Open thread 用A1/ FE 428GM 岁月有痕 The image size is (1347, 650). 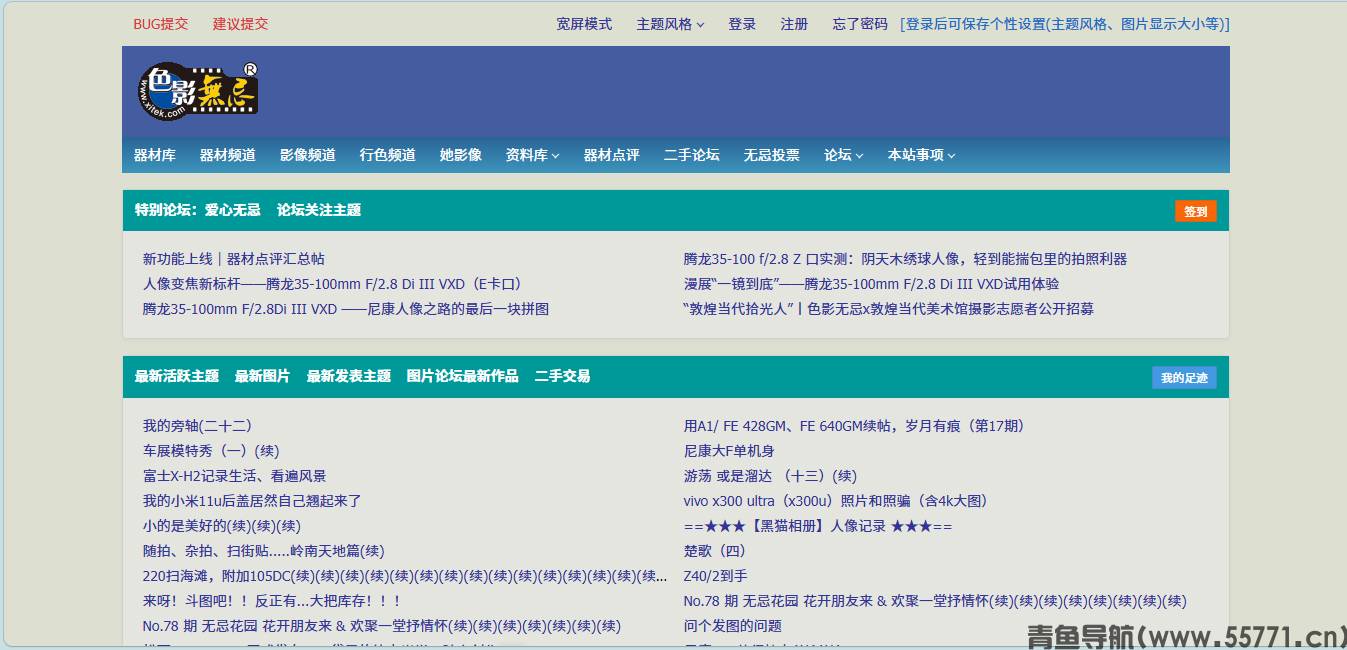point(854,426)
